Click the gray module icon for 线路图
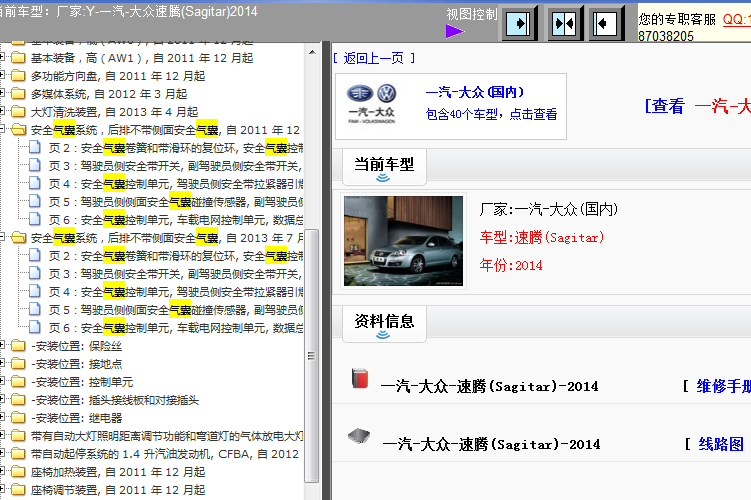The width and height of the screenshot is (751, 500). pos(359,435)
